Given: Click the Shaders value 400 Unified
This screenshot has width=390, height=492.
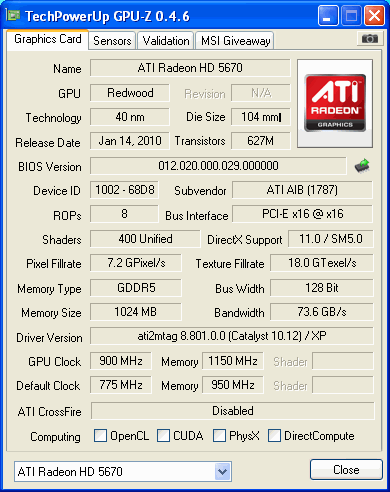Looking at the screenshot, I should 145,239.
